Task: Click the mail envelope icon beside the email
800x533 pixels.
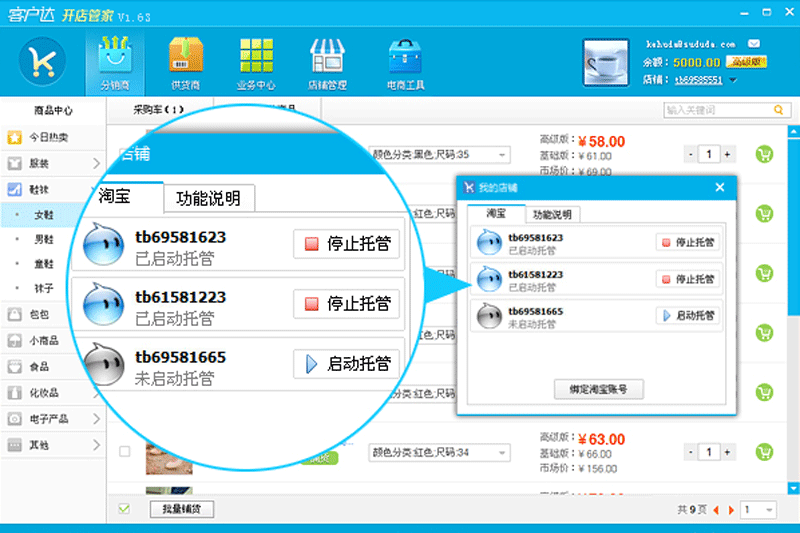Action: pos(754,44)
